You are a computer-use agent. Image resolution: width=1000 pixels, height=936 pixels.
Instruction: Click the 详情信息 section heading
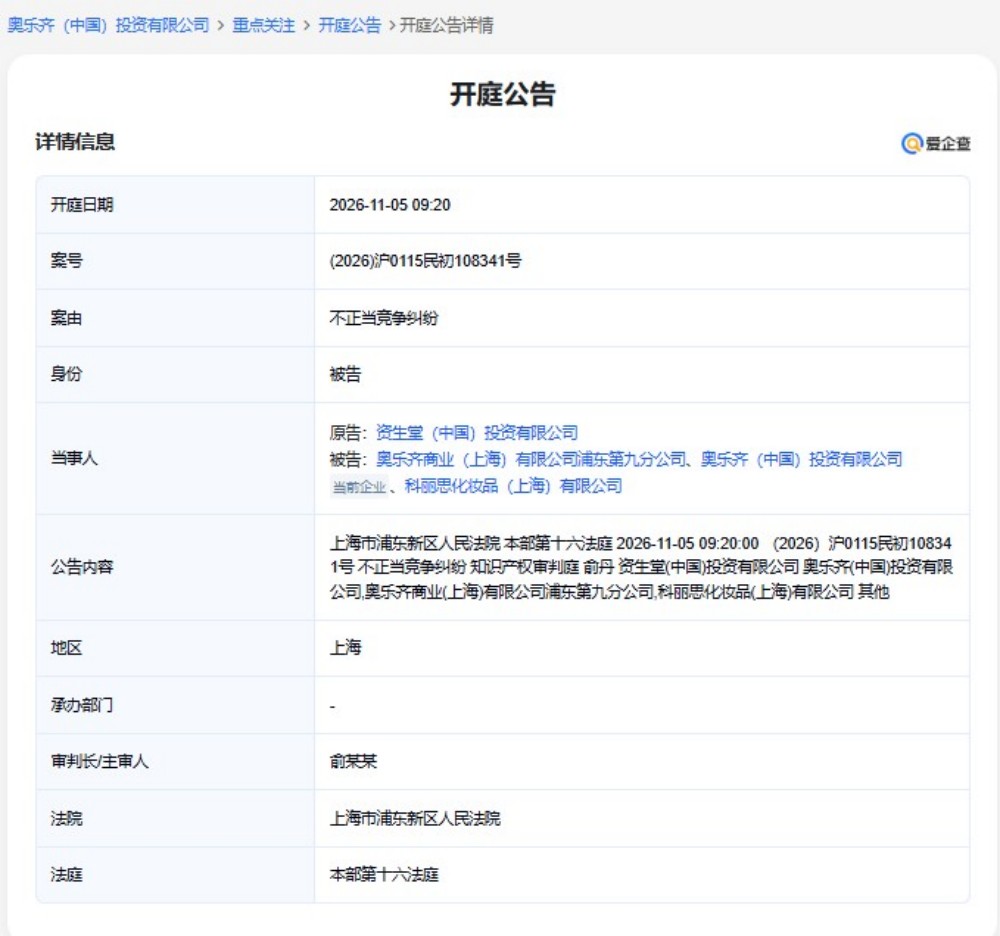pyautogui.click(x=75, y=142)
